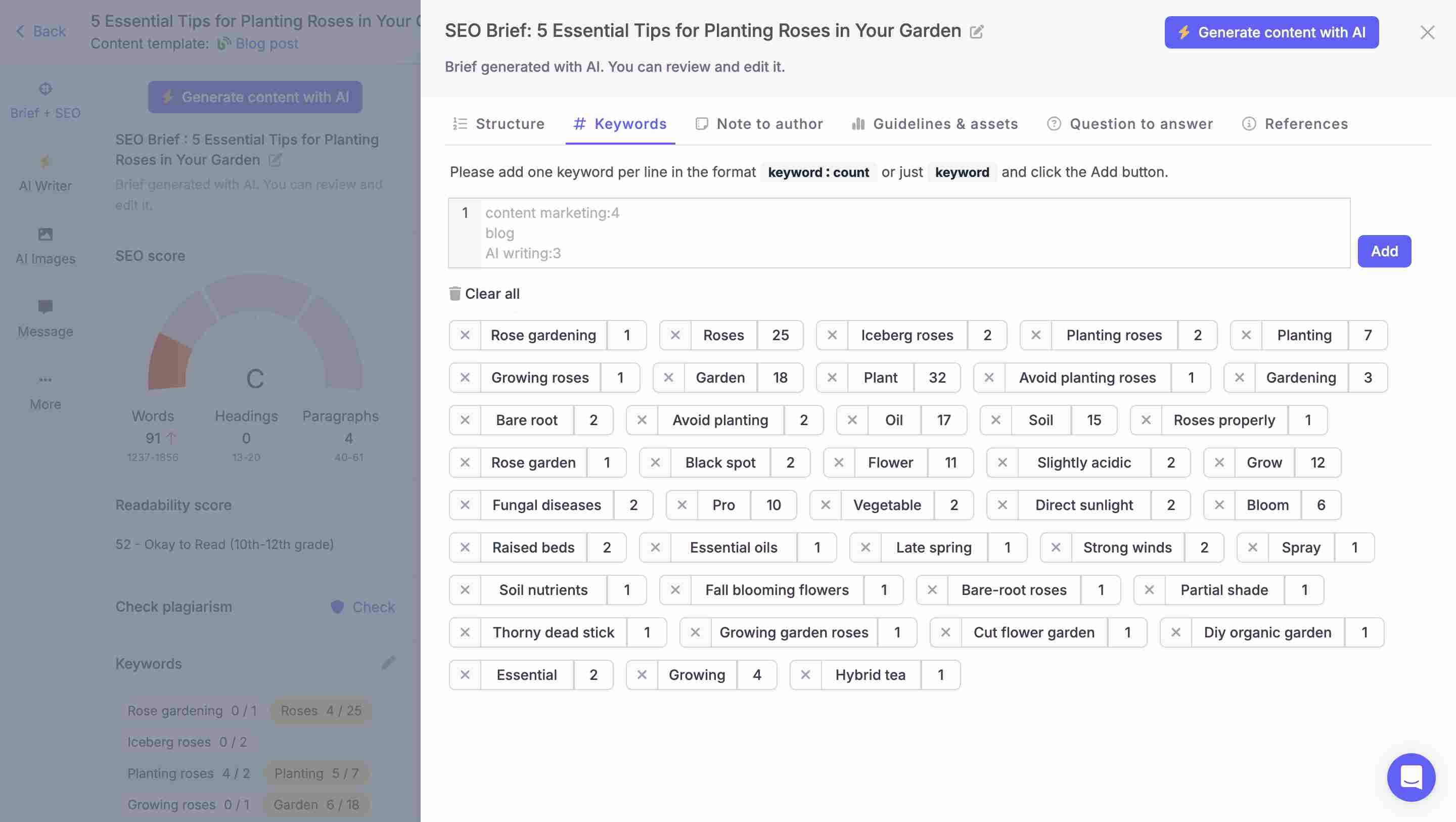1456x822 pixels.
Task: Select the Growing garden roses keyword label
Action: (x=794, y=632)
